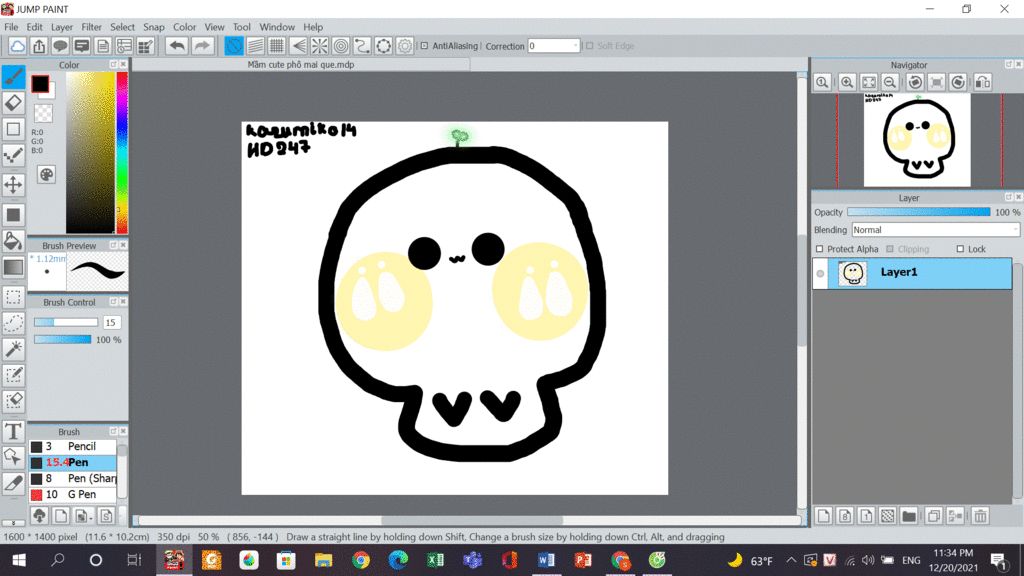Select the Lasso selection tool
Viewport: 1024px width, 576px height.
13,323
